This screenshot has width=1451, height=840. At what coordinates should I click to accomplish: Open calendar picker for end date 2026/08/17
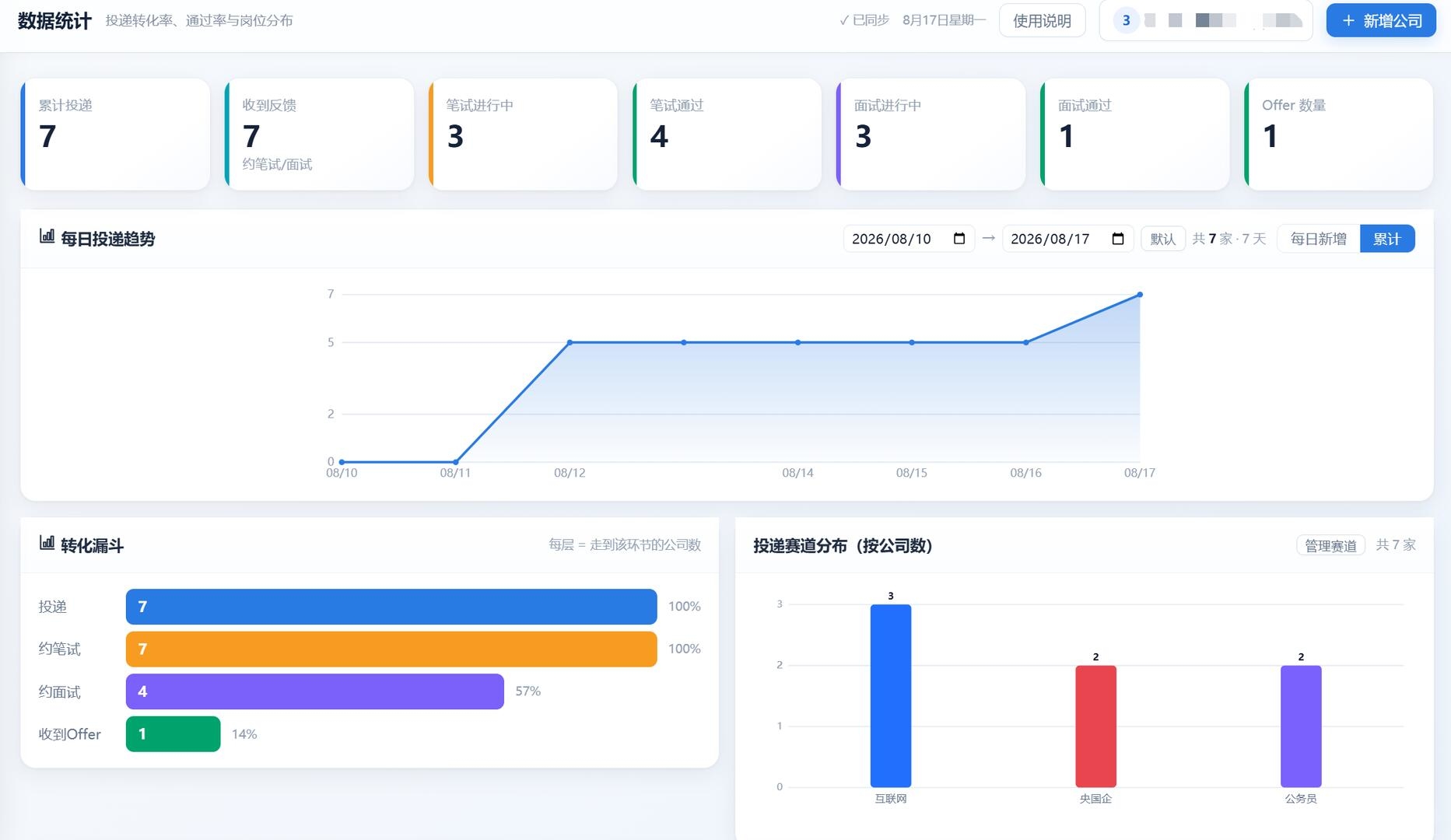click(1118, 239)
